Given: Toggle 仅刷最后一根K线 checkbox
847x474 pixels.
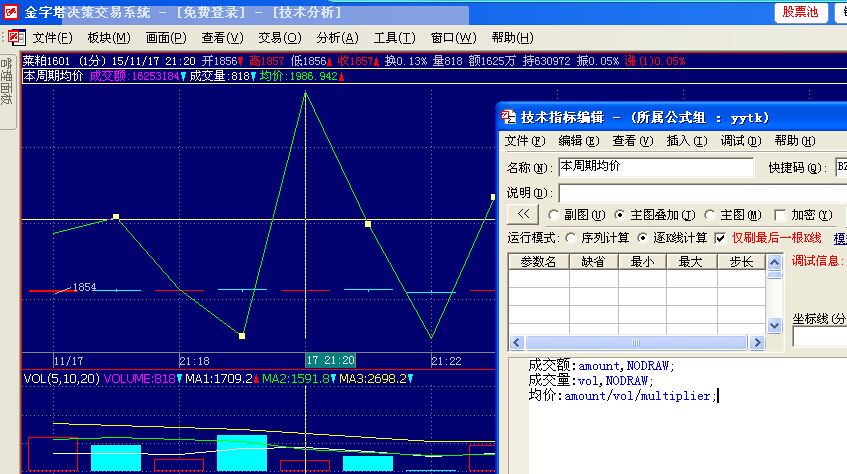Looking at the screenshot, I should [x=720, y=238].
